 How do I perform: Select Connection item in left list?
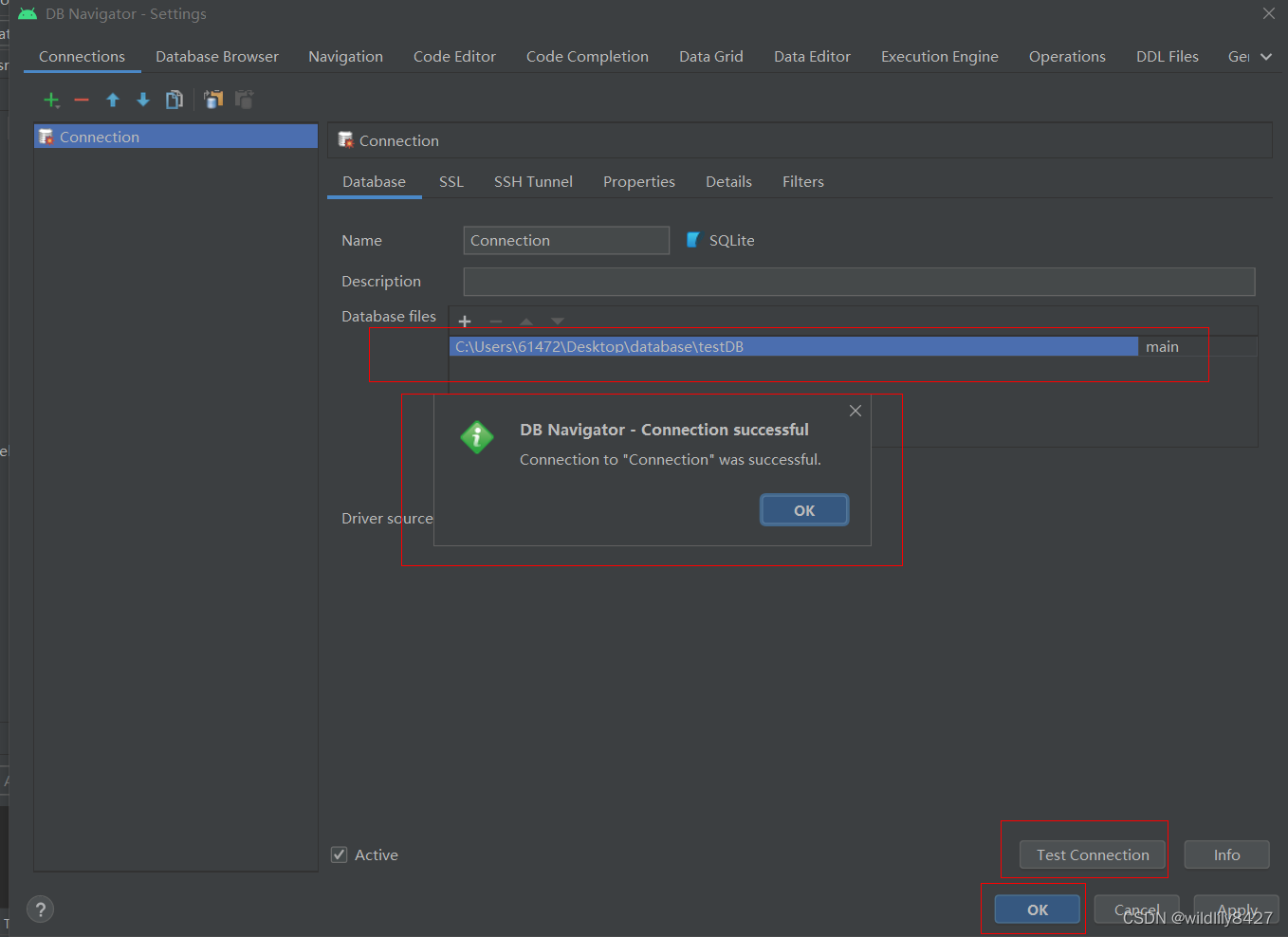[175, 137]
